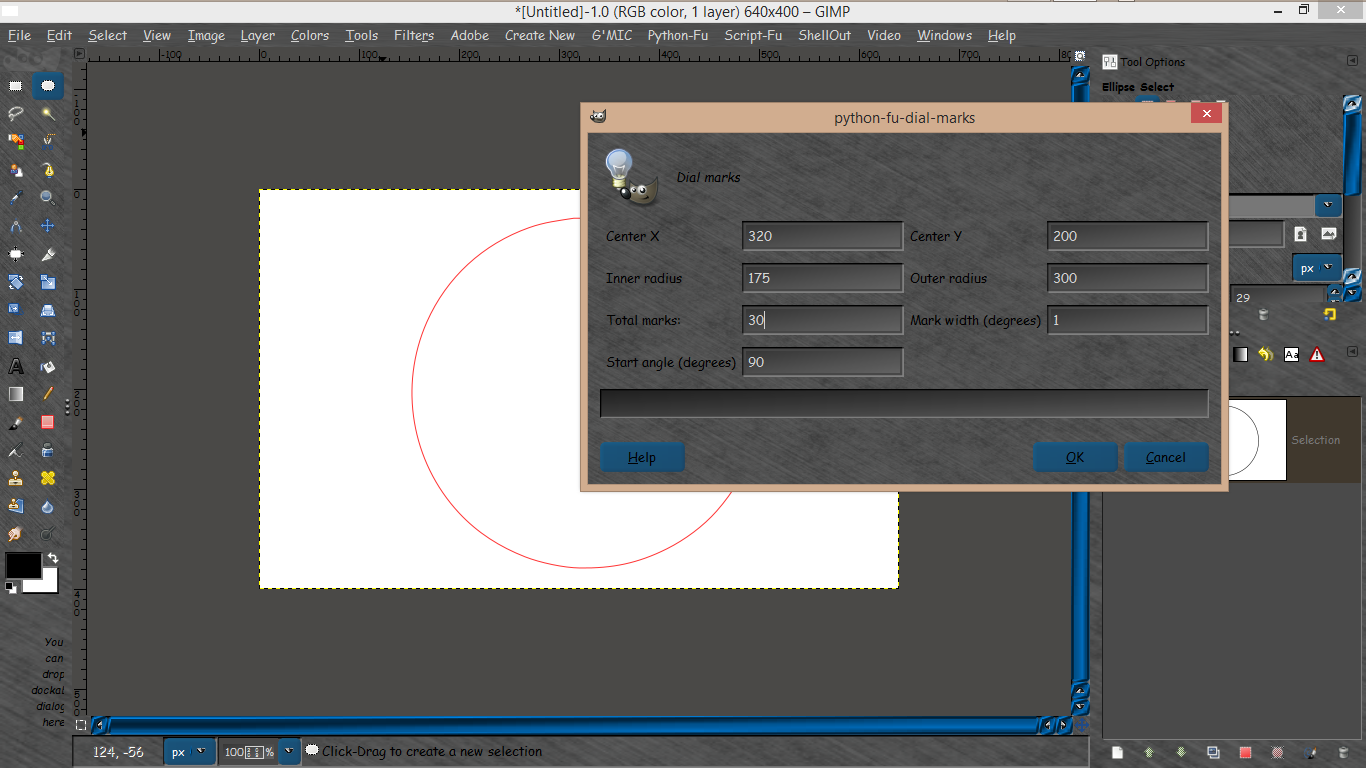Select the Text tool
1366x768 pixels.
(x=16, y=366)
